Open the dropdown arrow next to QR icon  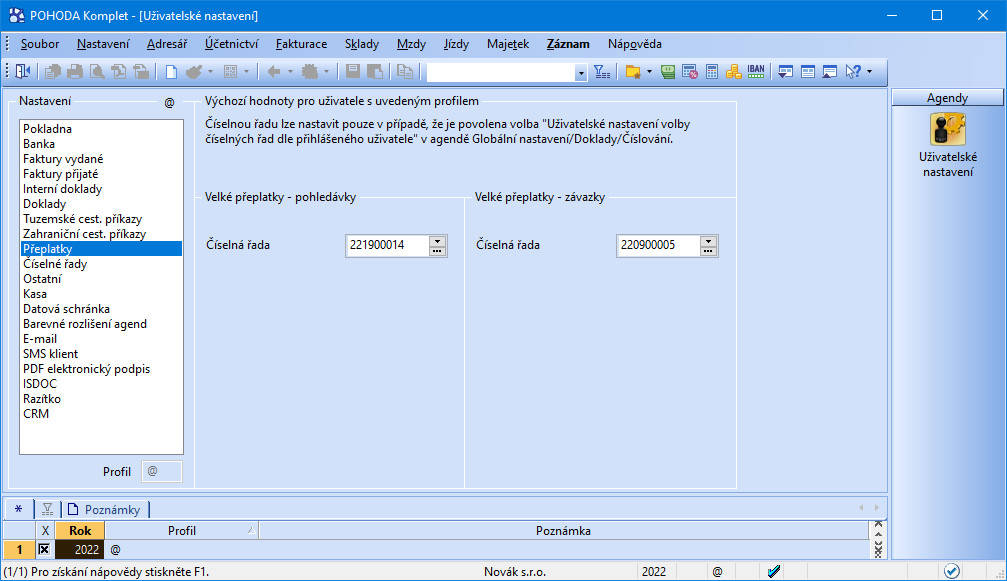[246, 71]
